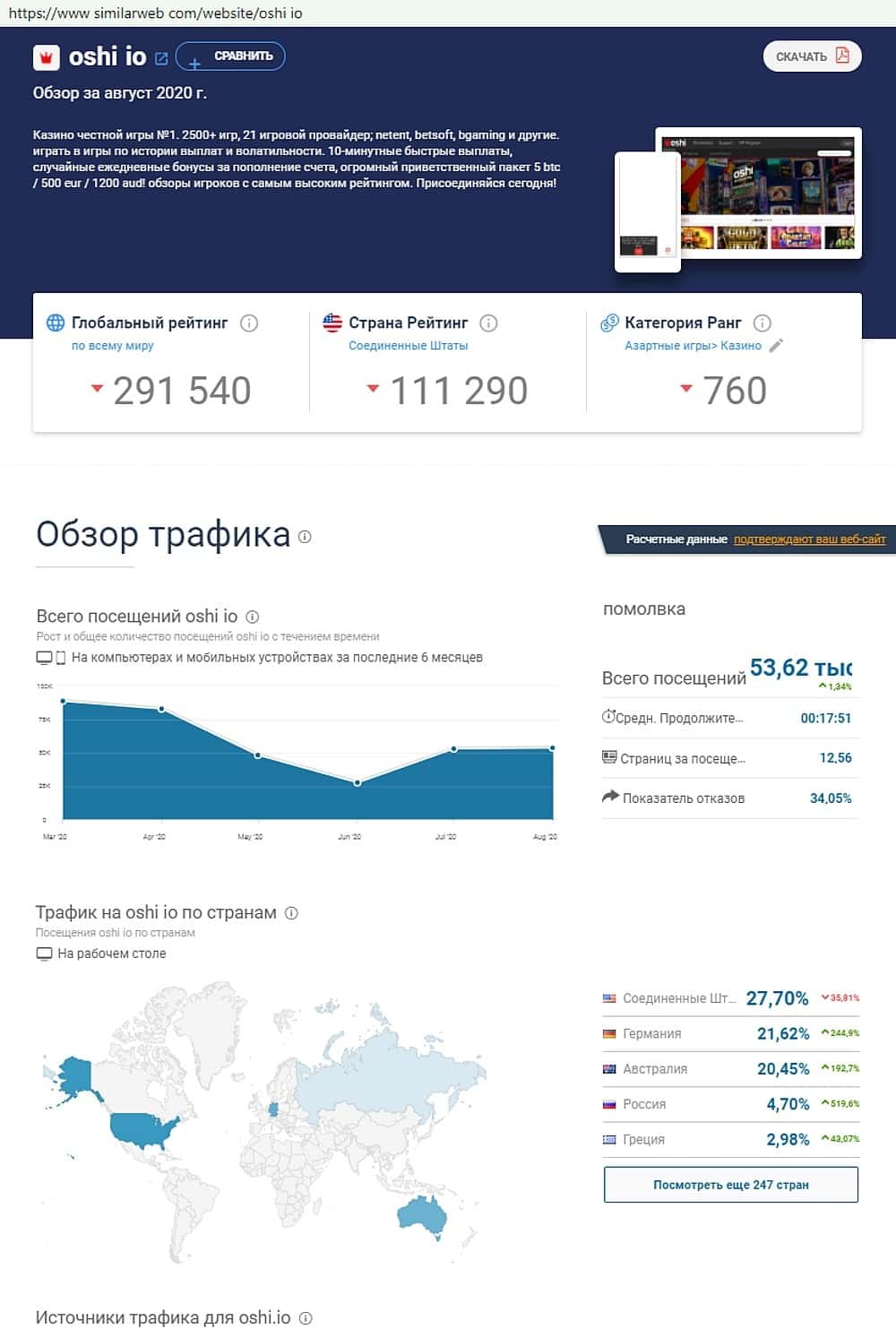Screen dimensions: 896x1329
Task: Click desktop icon beside На рабочем столе
Action: pyautogui.click(x=44, y=954)
